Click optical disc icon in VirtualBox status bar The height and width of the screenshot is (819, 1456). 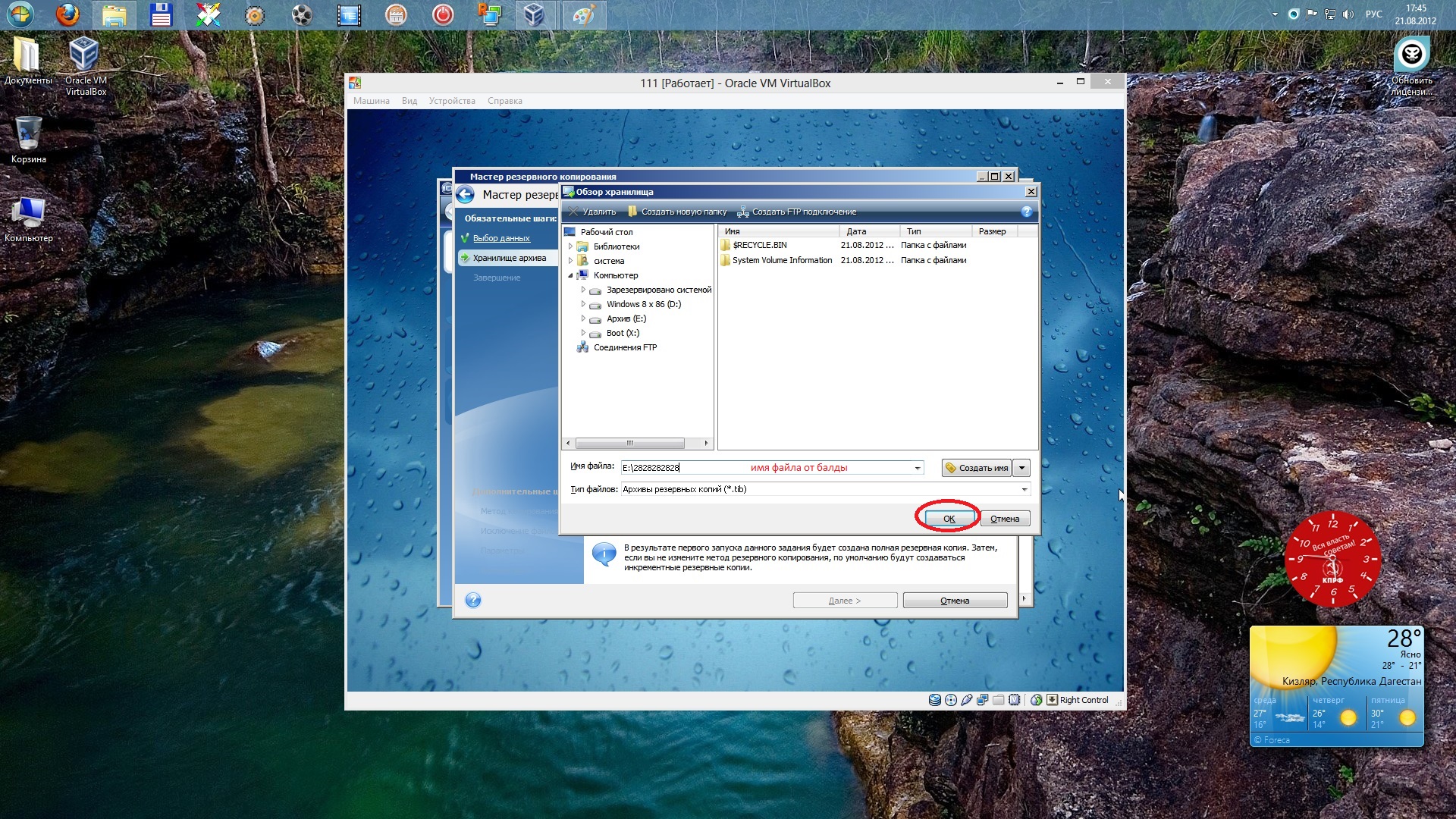pyautogui.click(x=951, y=700)
